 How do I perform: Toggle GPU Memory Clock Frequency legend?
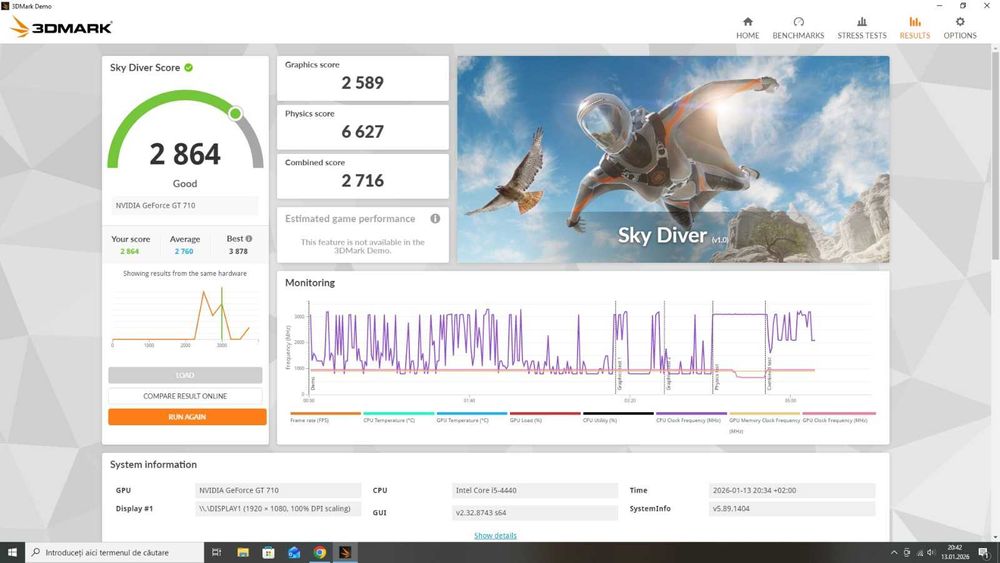coord(764,421)
